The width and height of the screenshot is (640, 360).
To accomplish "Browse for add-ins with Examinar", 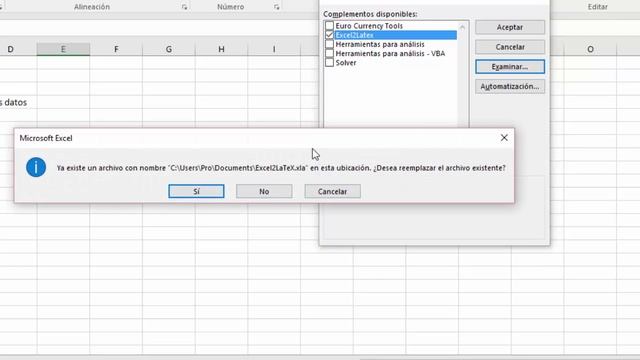I will [x=510, y=67].
